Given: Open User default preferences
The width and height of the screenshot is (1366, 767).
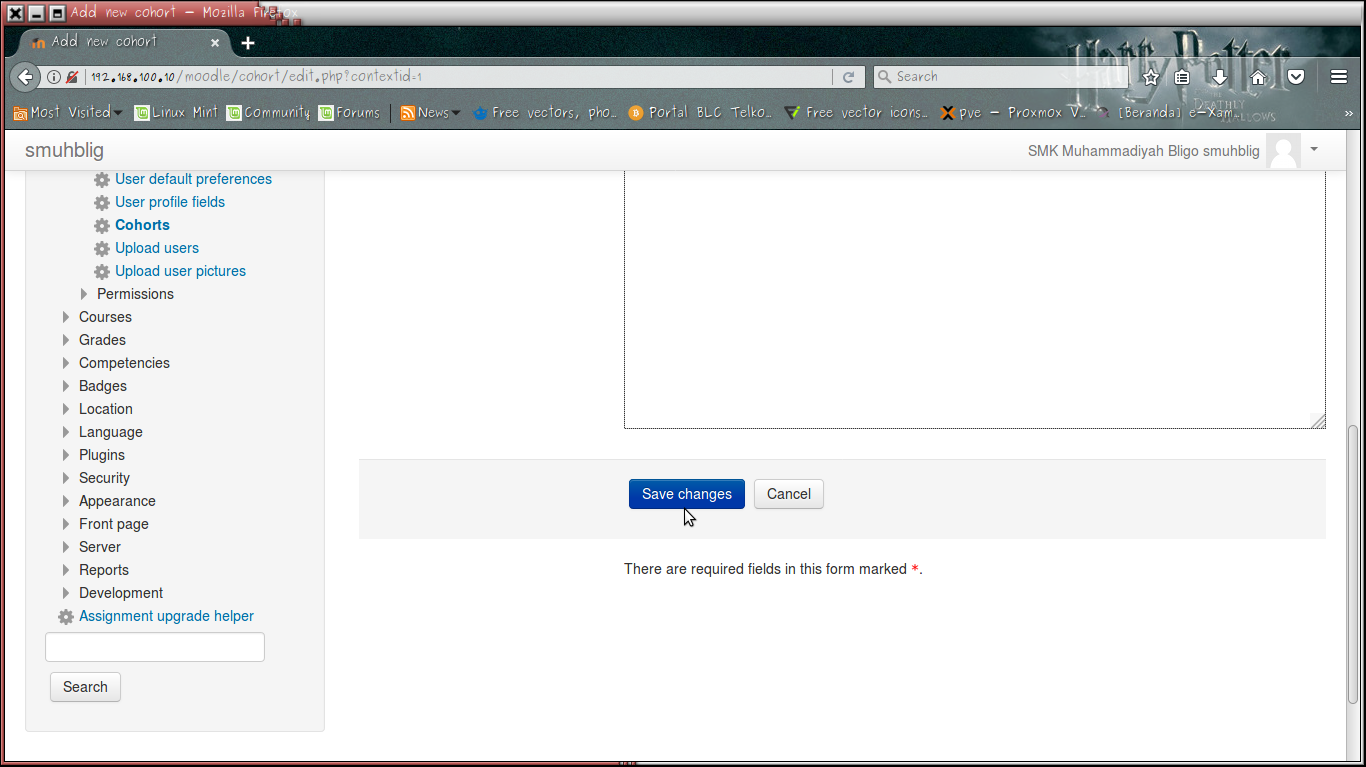Looking at the screenshot, I should click(x=193, y=179).
